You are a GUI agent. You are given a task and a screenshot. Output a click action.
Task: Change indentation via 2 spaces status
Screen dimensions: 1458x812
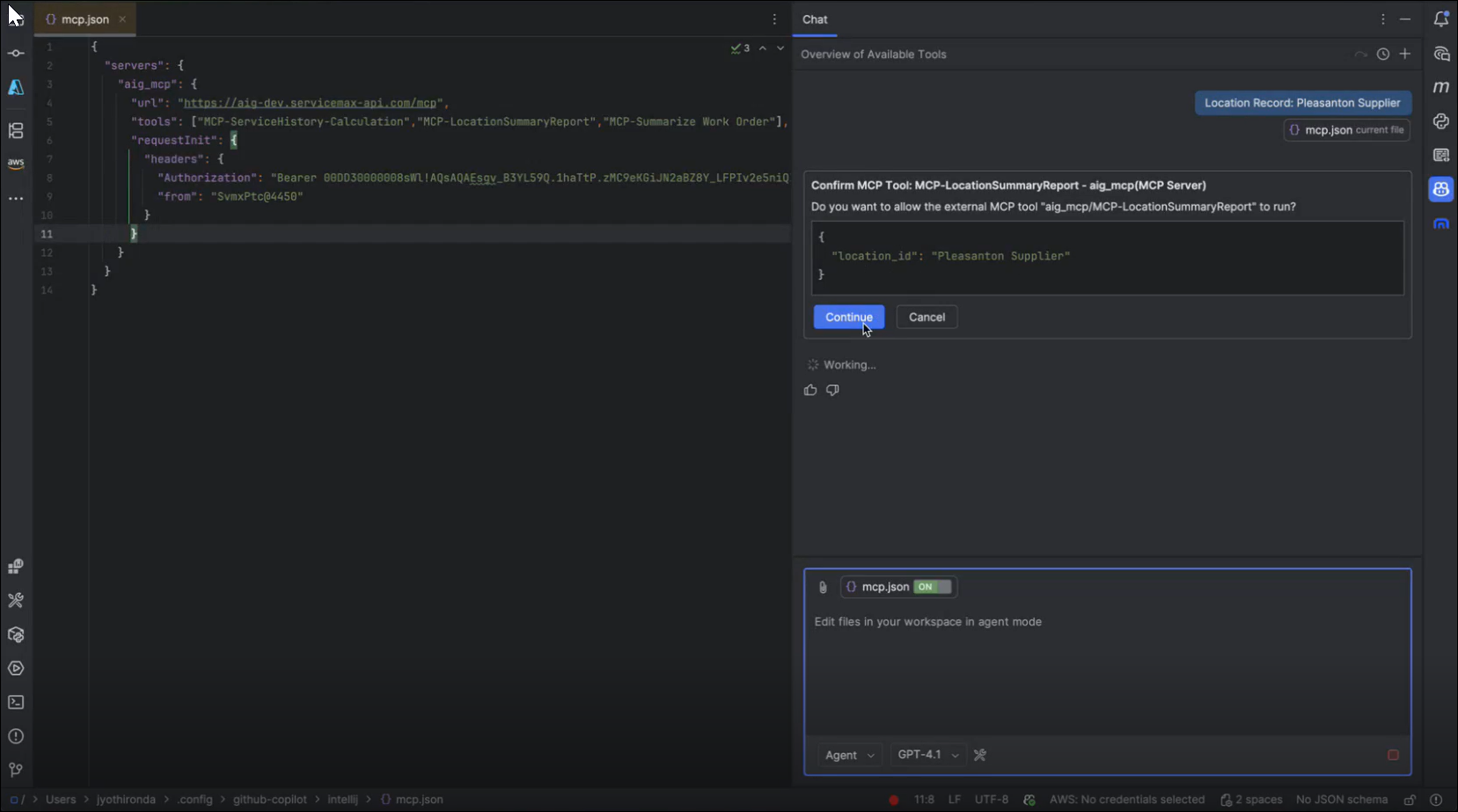click(x=1250, y=800)
